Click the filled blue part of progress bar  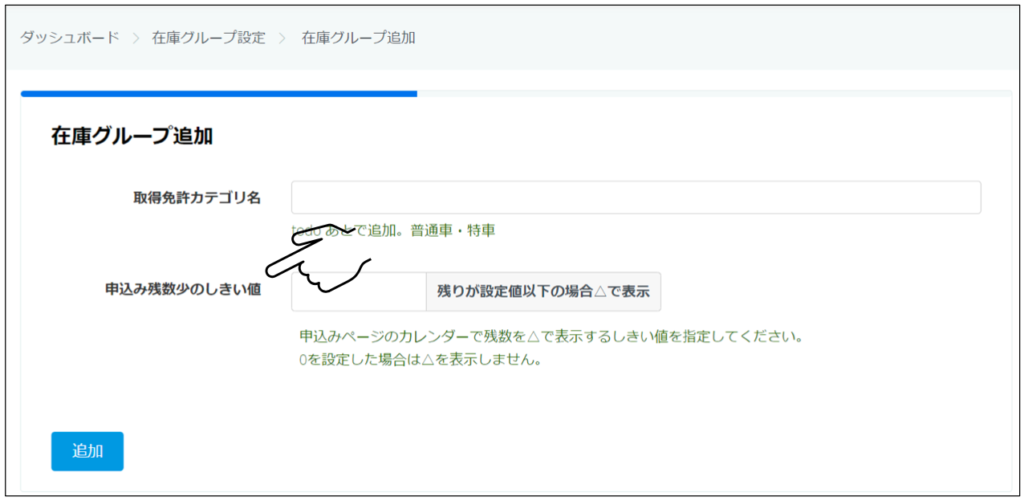pyautogui.click(x=218, y=94)
